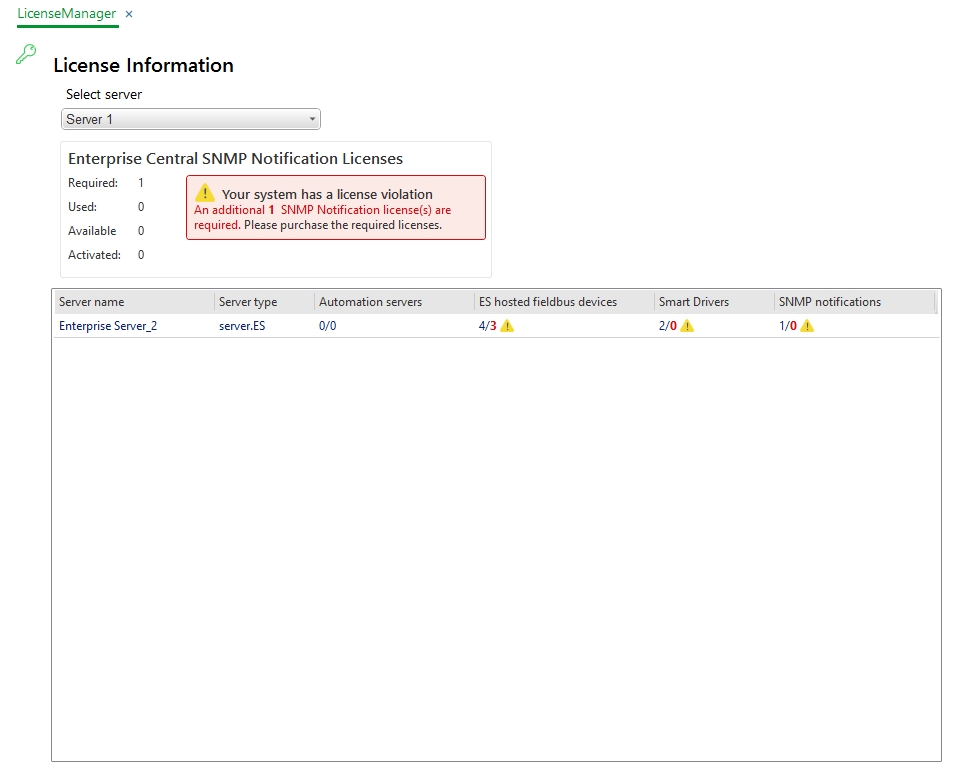Click the Used: label
Image resolution: width=954 pixels, height=769 pixels.
point(82,207)
